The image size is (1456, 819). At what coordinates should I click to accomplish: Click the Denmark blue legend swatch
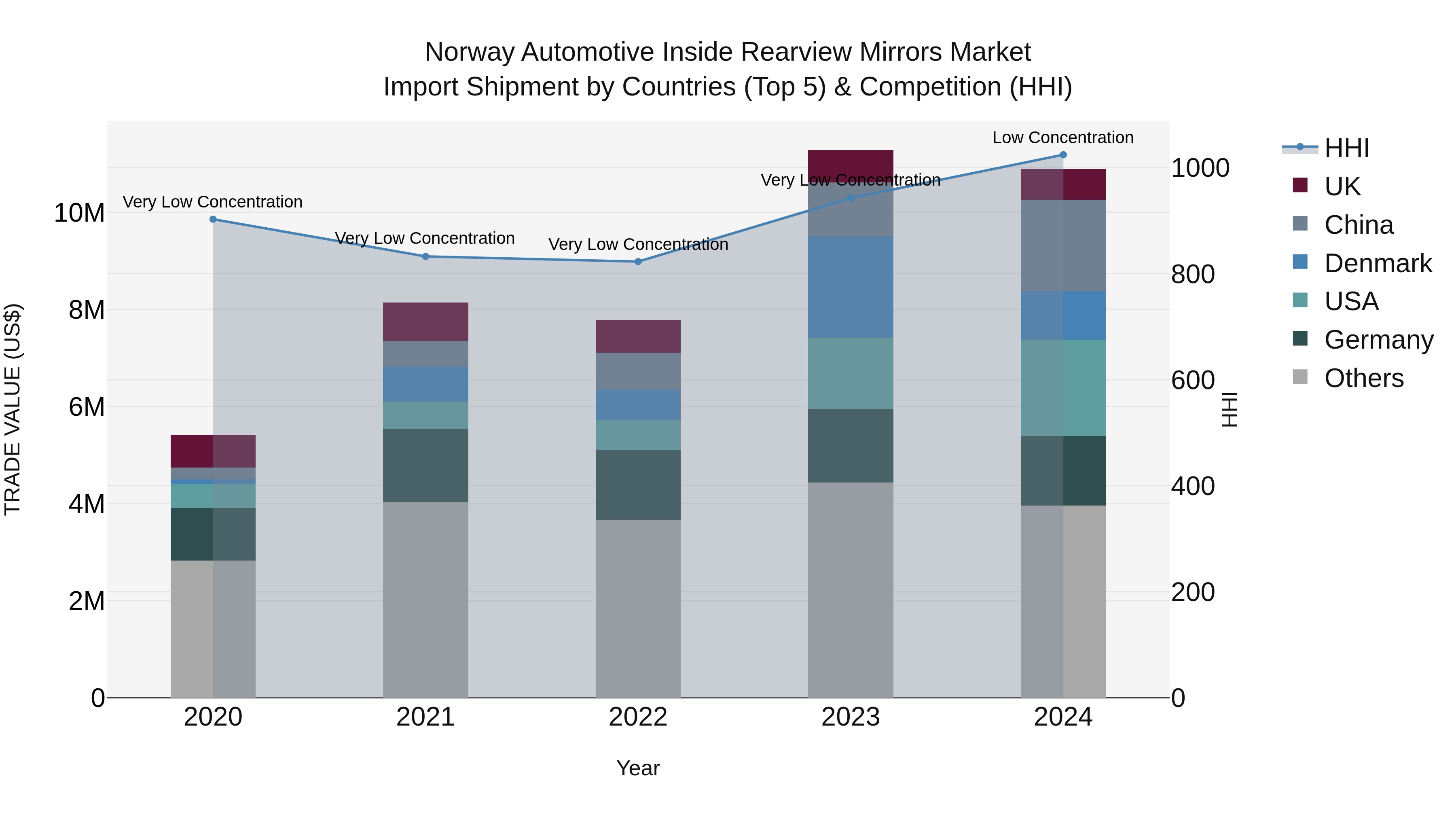1300,262
